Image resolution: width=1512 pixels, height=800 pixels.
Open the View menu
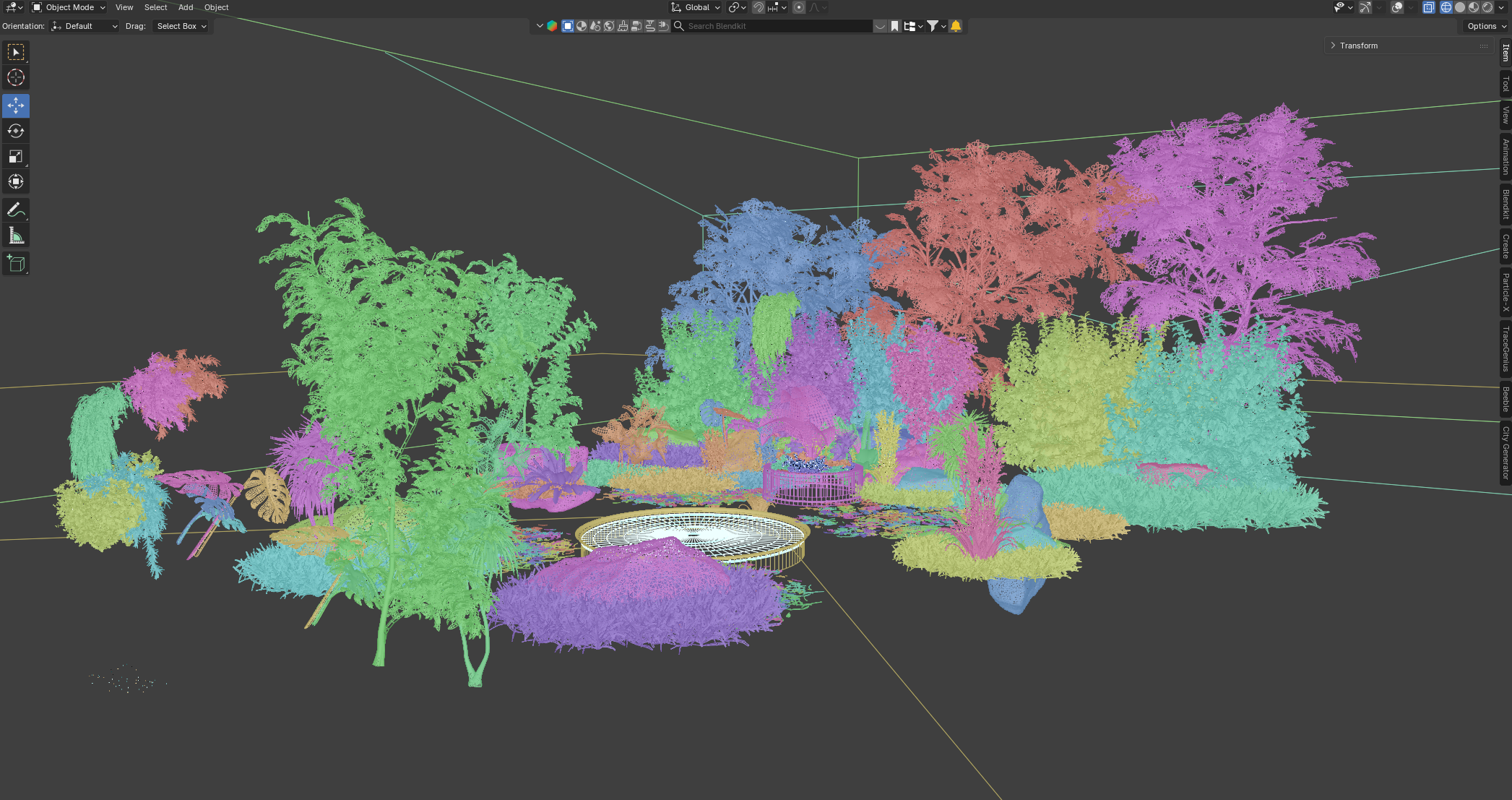[124, 7]
